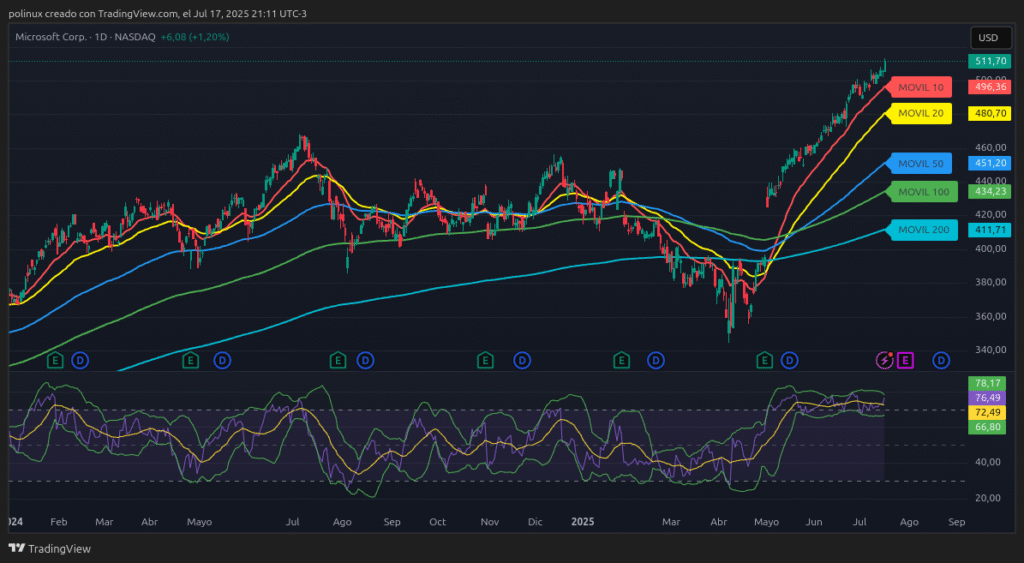
Task: Click the yellow MOVIL 20 label
Action: pos(920,114)
